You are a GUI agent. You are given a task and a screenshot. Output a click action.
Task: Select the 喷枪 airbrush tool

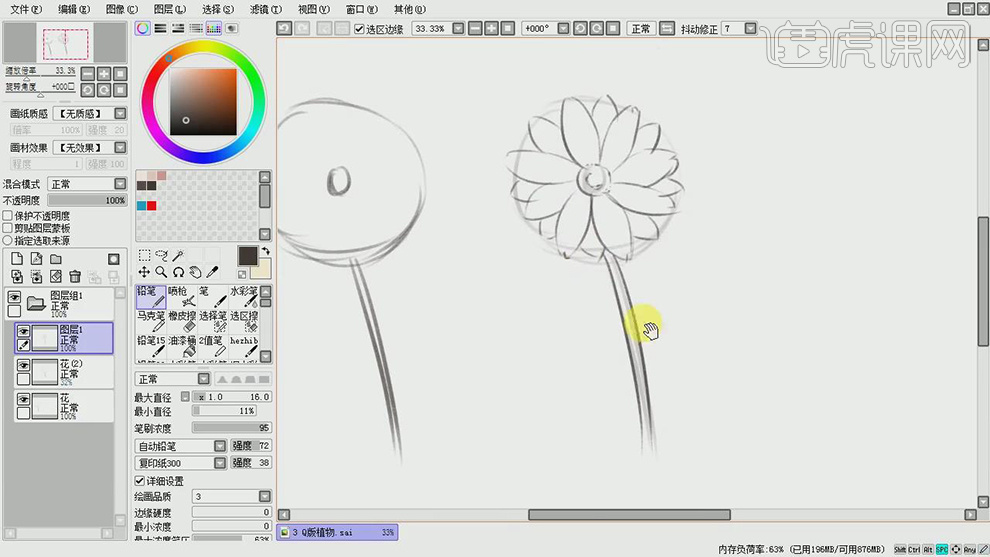(x=182, y=296)
